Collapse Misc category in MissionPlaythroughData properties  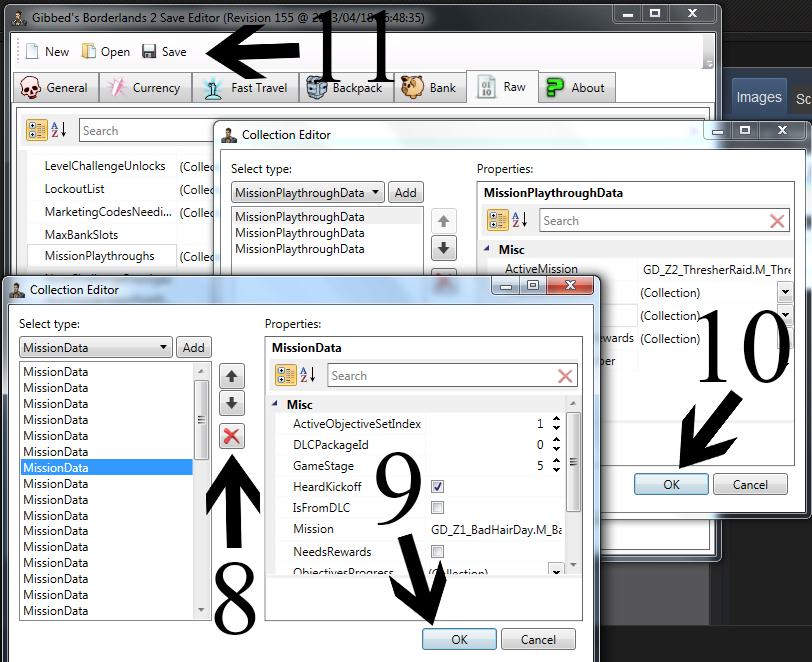click(487, 249)
